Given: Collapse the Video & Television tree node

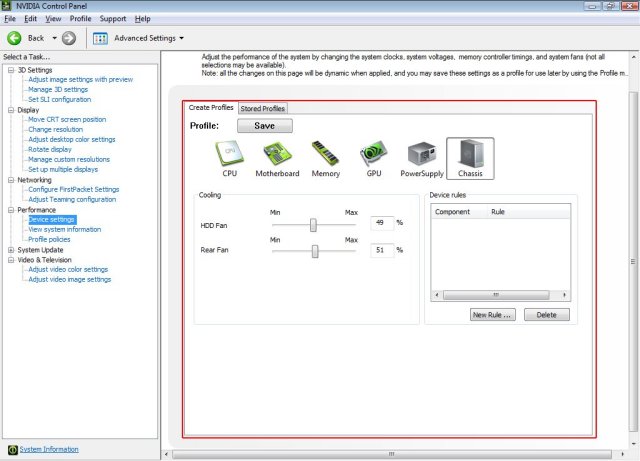Looking at the screenshot, I should (11, 260).
